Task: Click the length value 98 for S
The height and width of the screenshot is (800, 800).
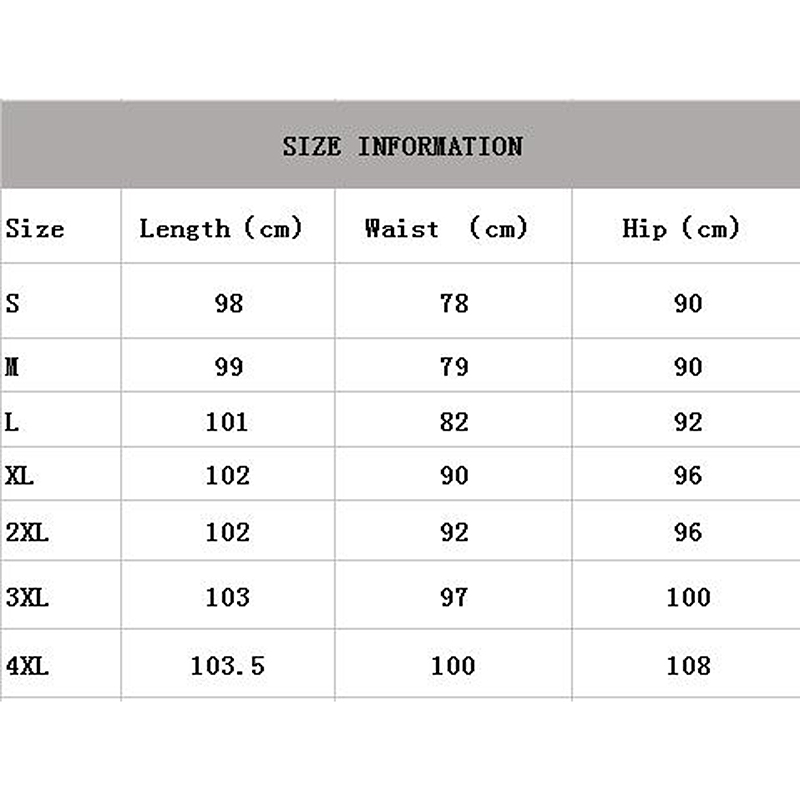Action: 228,303
